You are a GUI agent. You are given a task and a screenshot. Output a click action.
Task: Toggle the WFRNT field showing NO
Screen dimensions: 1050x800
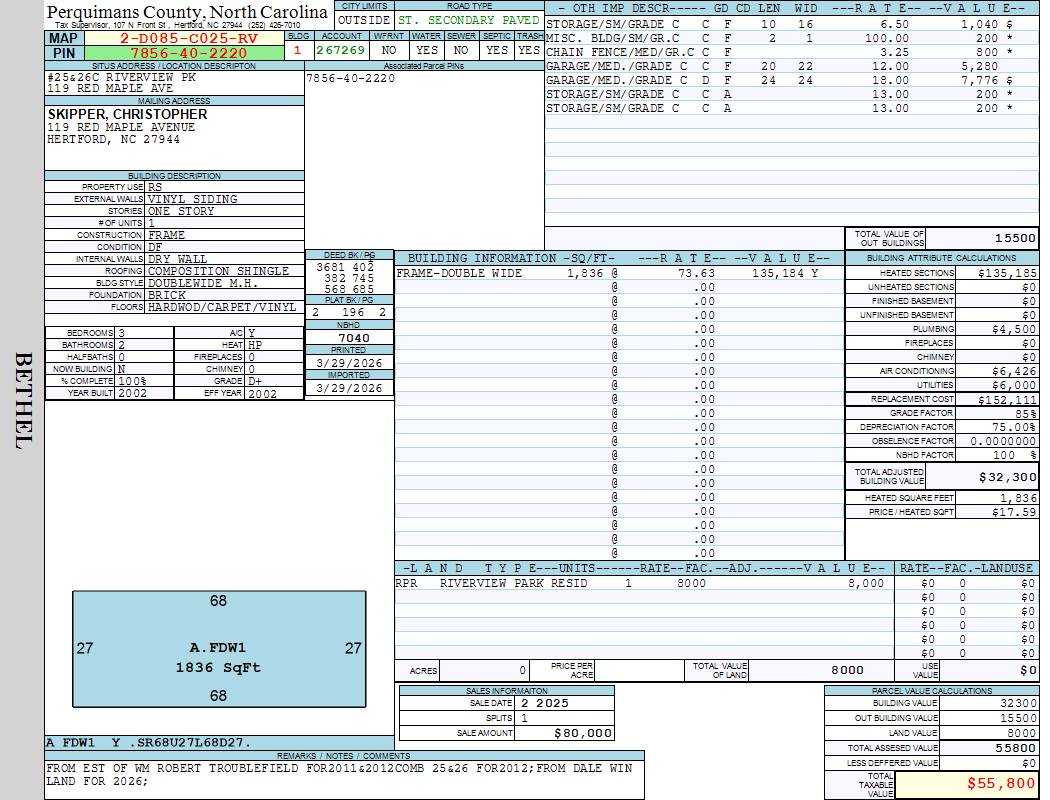point(390,49)
